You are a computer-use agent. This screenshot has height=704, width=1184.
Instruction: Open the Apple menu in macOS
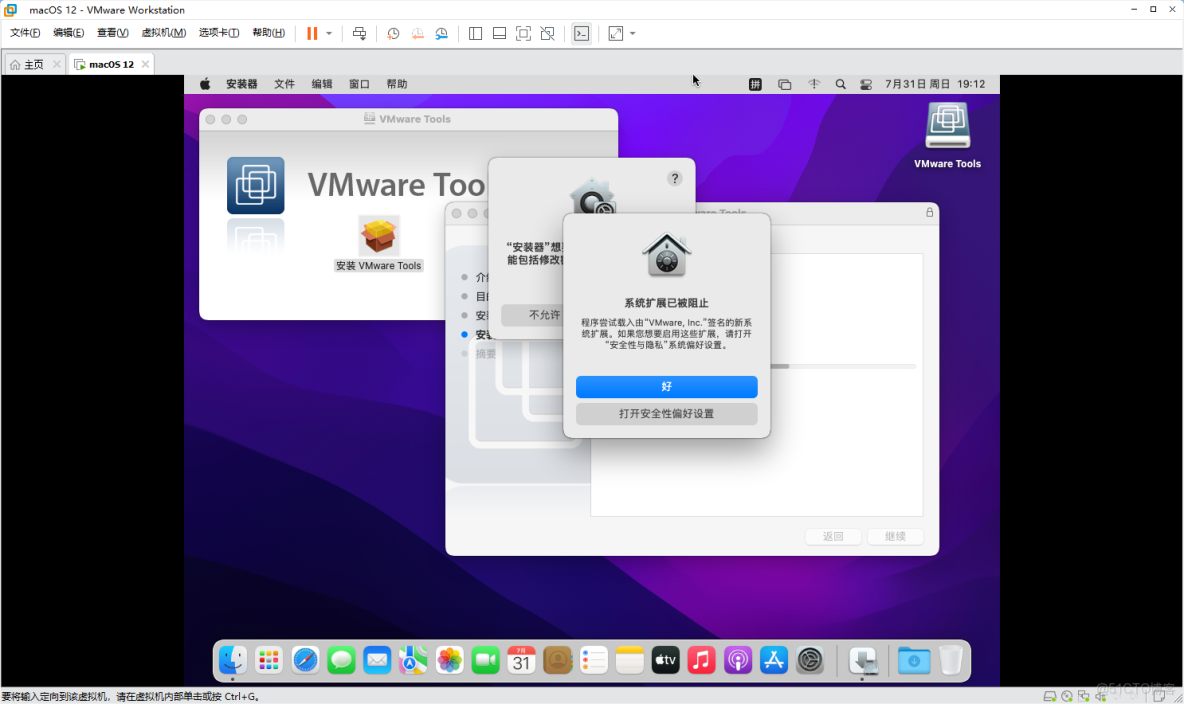205,84
